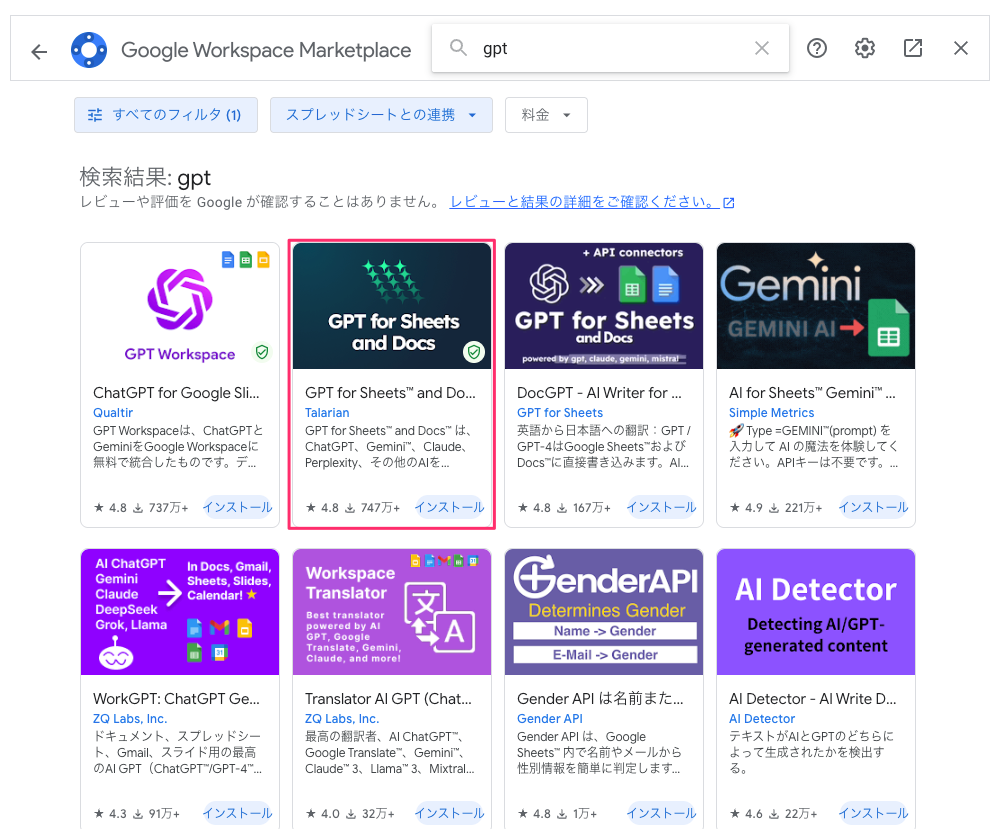
Task: Open GPT for Sheets developer link
Action: [x=560, y=413]
